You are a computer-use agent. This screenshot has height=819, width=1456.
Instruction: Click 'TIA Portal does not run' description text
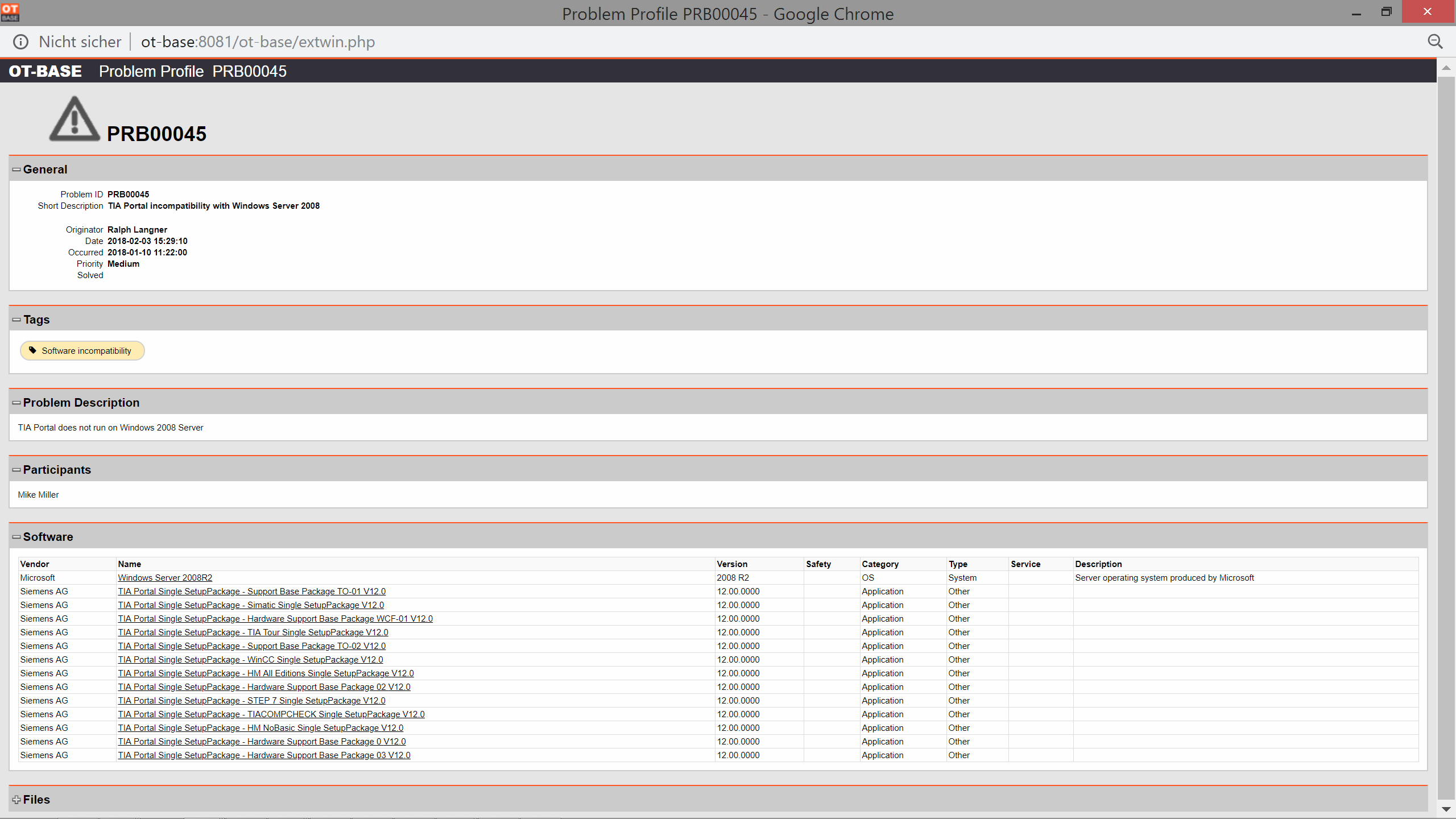(110, 428)
